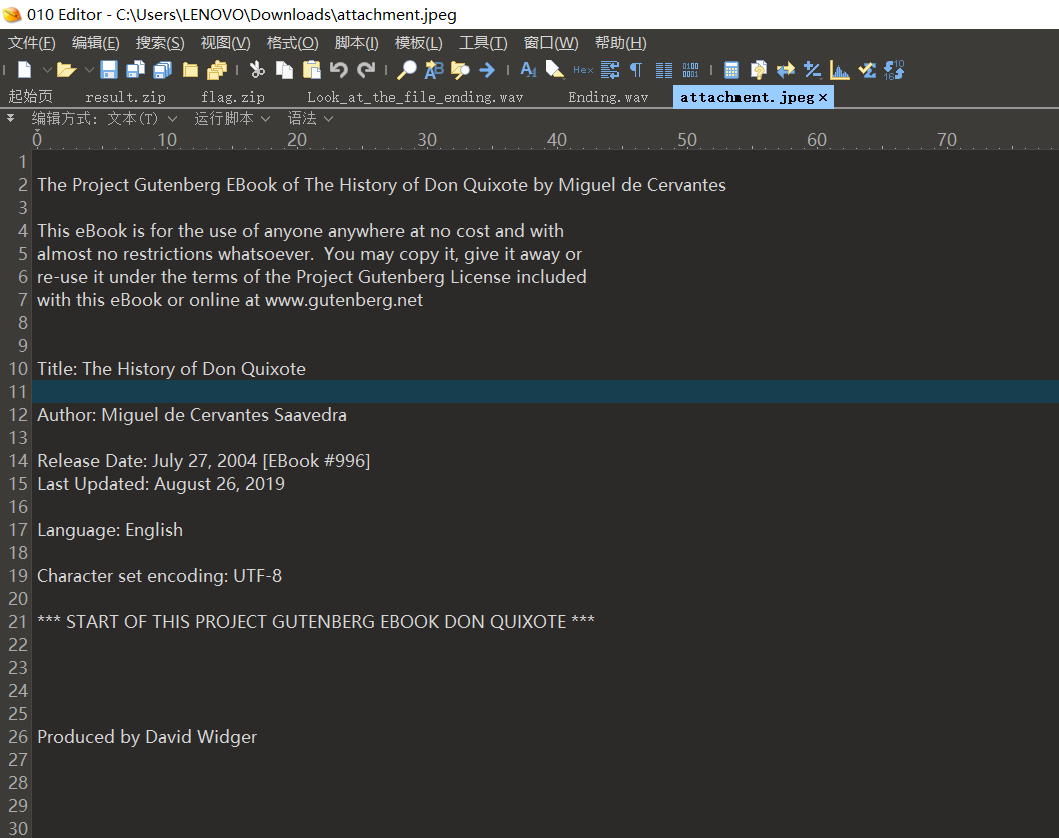1059x838 pixels.
Task: Click the Replace (A to B) icon
Action: (434, 70)
